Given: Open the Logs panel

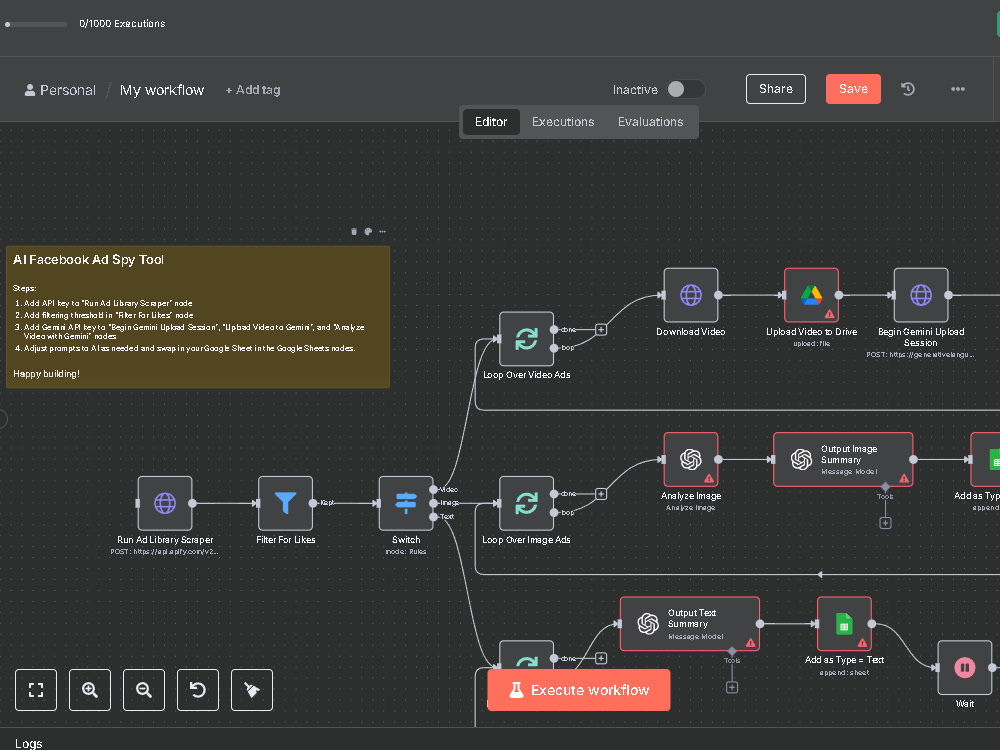Looking at the screenshot, I should pos(29,744).
